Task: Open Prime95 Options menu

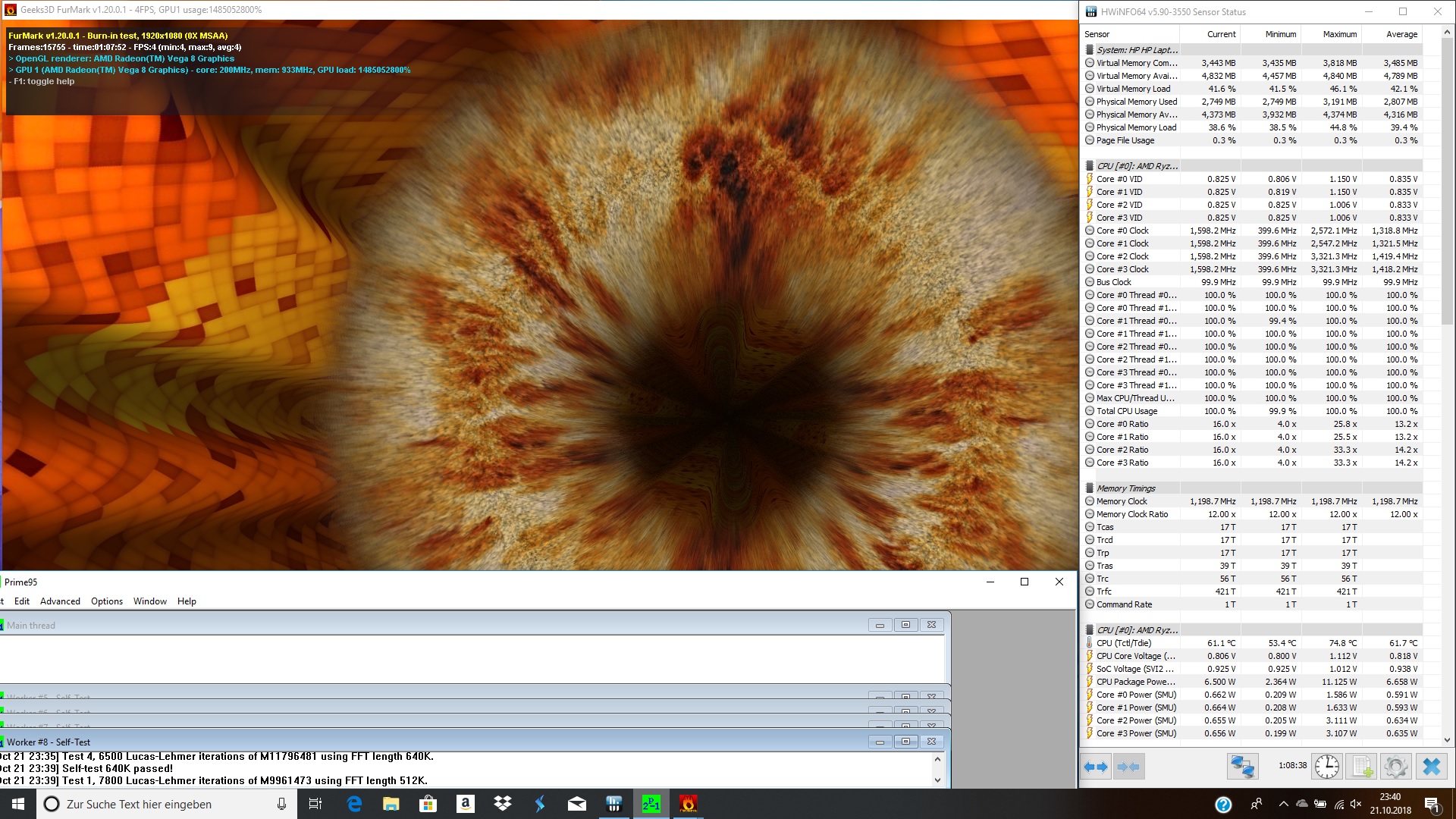Action: tap(107, 601)
